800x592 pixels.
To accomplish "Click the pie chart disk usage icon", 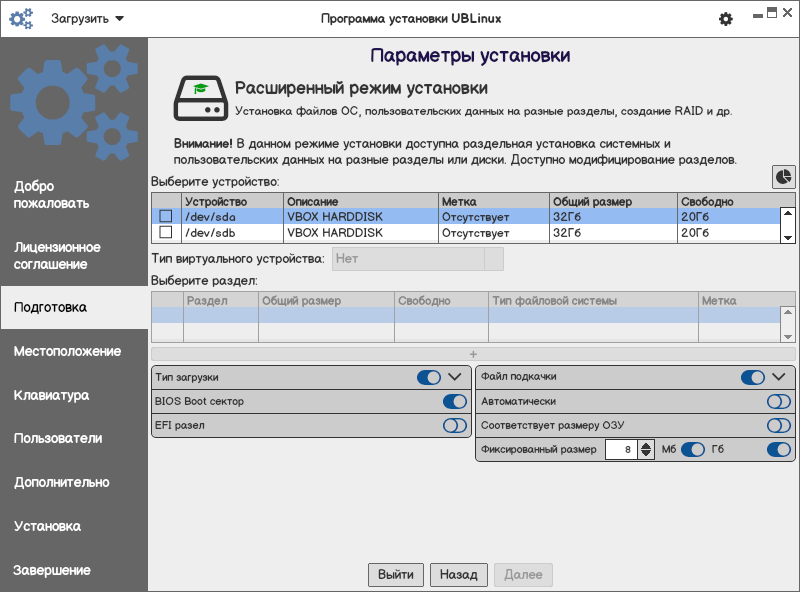I will click(783, 176).
